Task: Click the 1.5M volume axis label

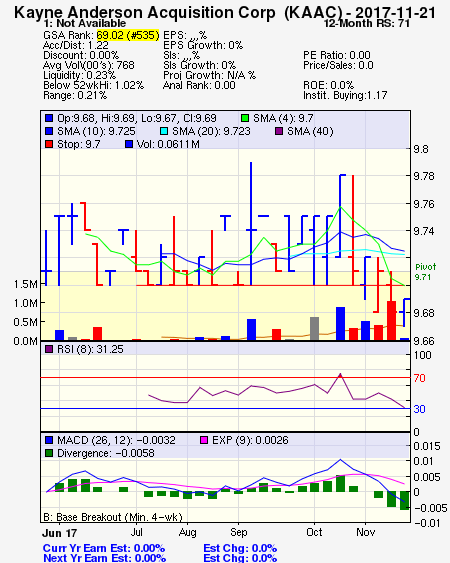Action: [26, 284]
